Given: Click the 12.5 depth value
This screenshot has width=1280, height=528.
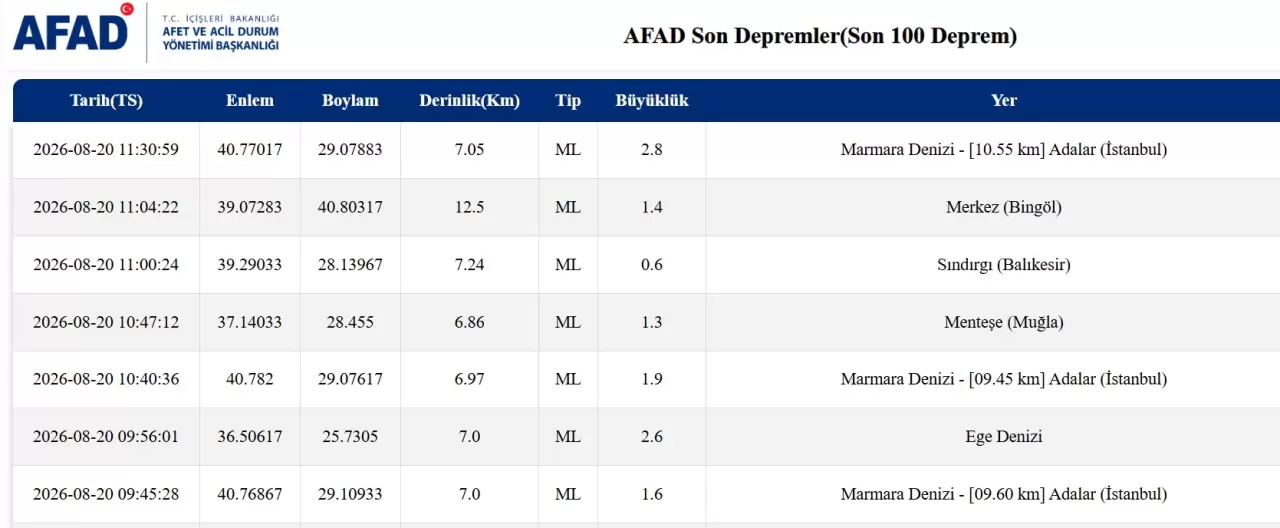Looking at the screenshot, I should pos(469,207).
